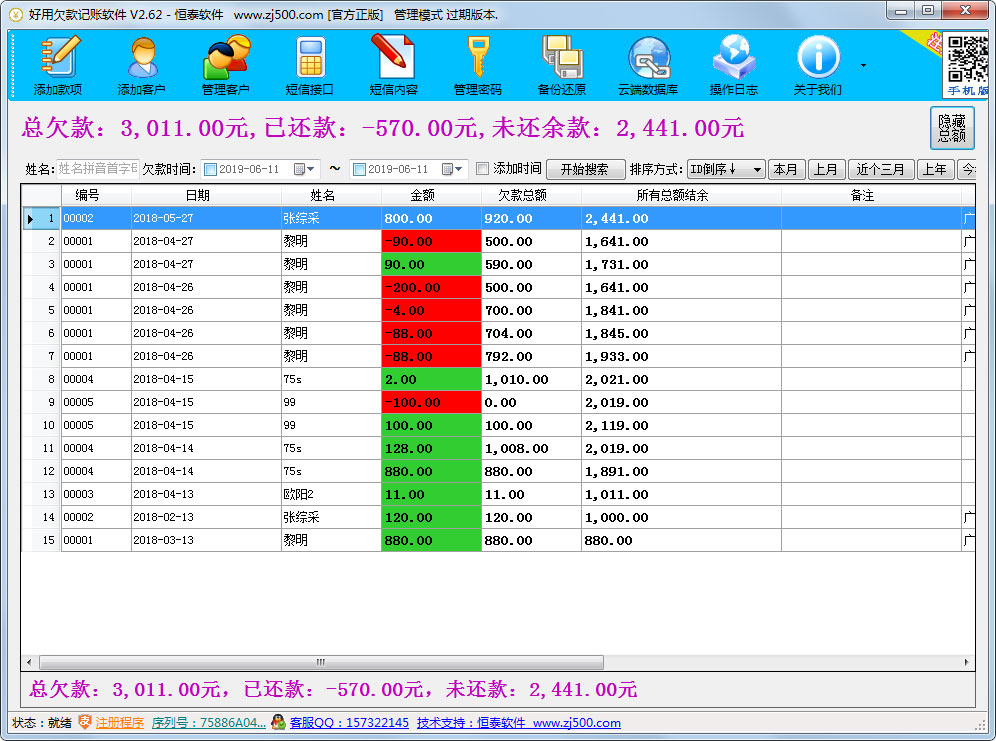Open the 短信接口 settings icon
The width and height of the screenshot is (996, 741).
tap(310, 64)
